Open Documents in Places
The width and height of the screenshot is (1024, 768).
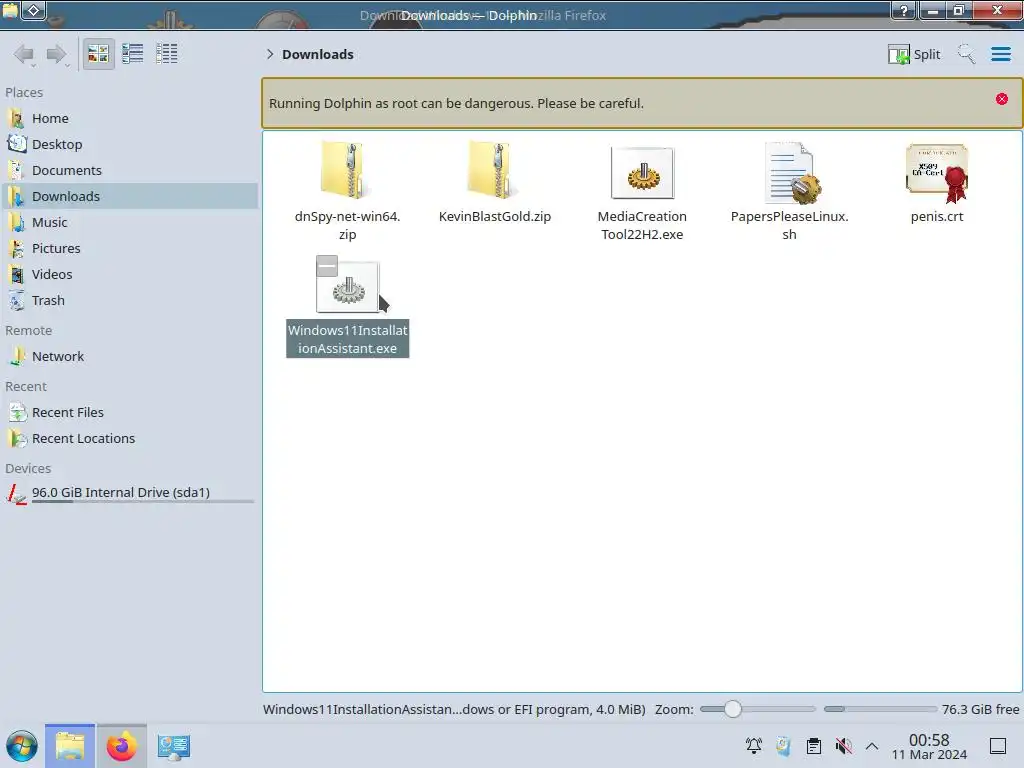coord(129,170)
